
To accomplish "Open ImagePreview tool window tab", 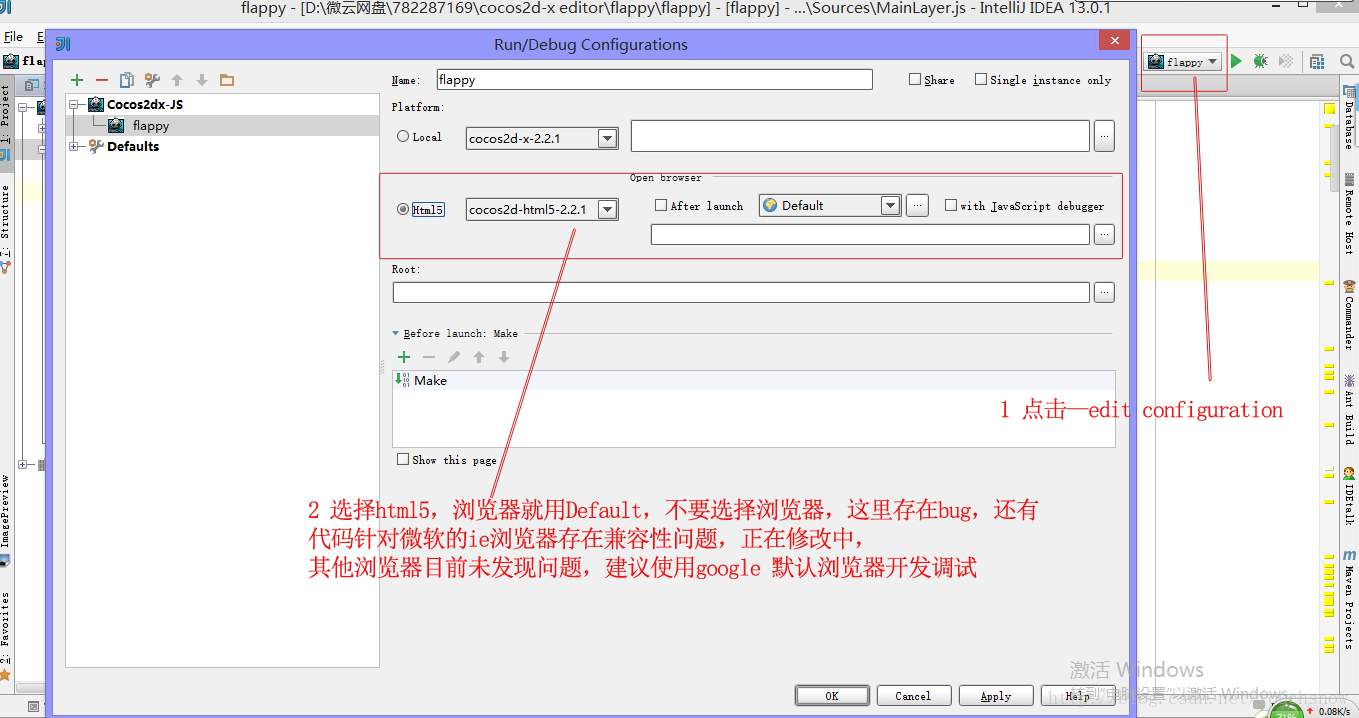I will 6,519.
